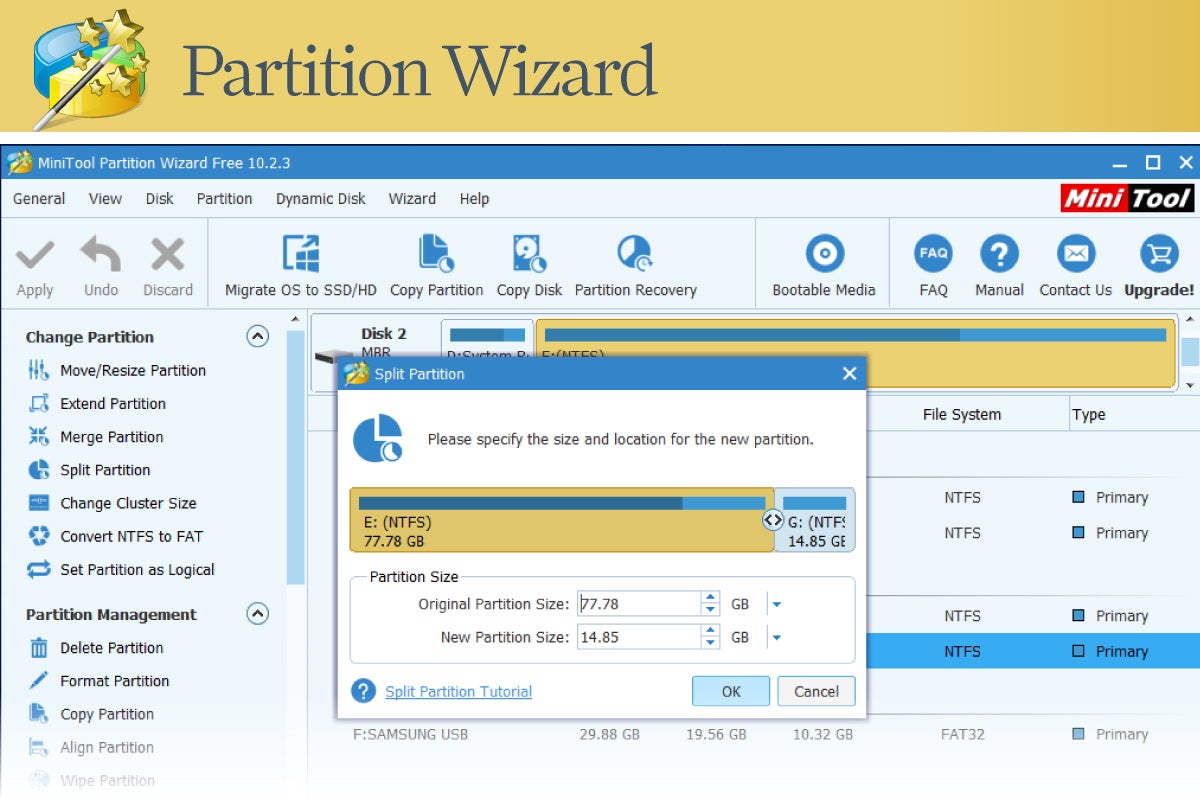Click the Undo arrow icon
Screen dimensions: 1200x800
[x=101, y=254]
